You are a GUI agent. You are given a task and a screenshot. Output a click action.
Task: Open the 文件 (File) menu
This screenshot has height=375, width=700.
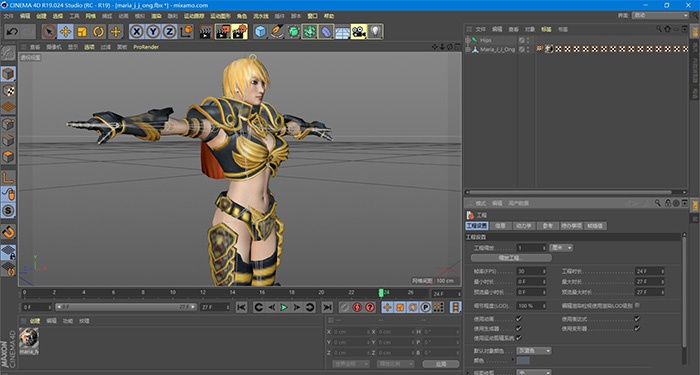[8, 16]
